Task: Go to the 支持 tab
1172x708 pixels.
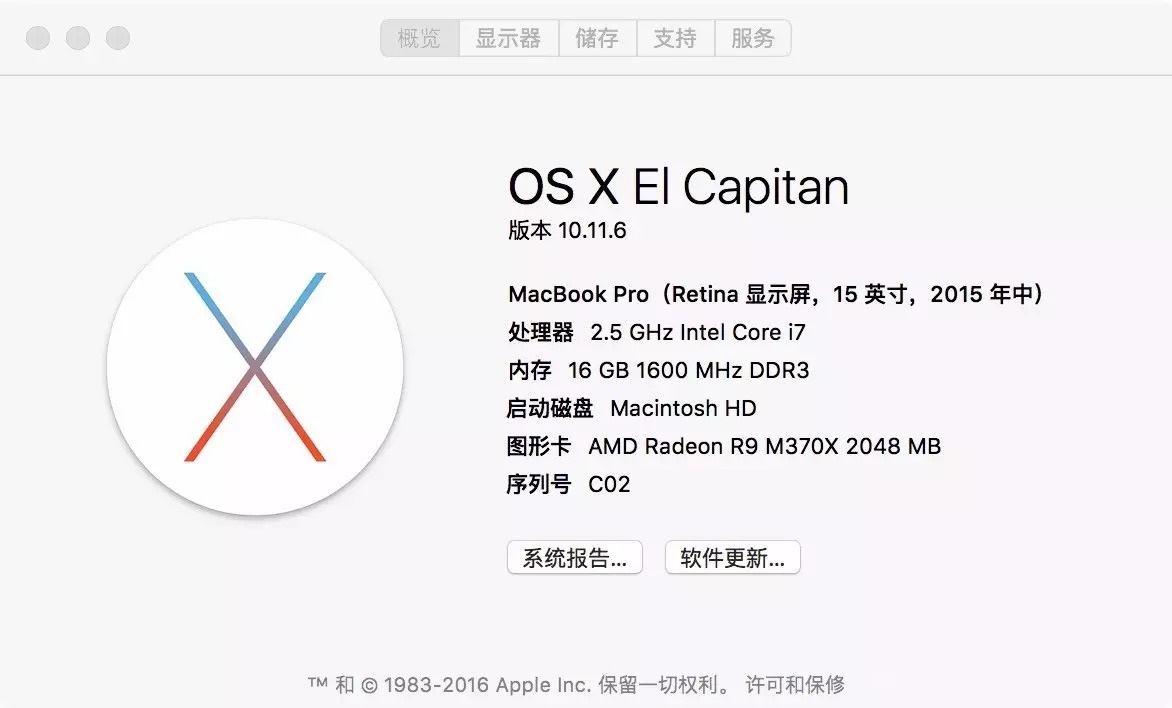Action: point(675,38)
